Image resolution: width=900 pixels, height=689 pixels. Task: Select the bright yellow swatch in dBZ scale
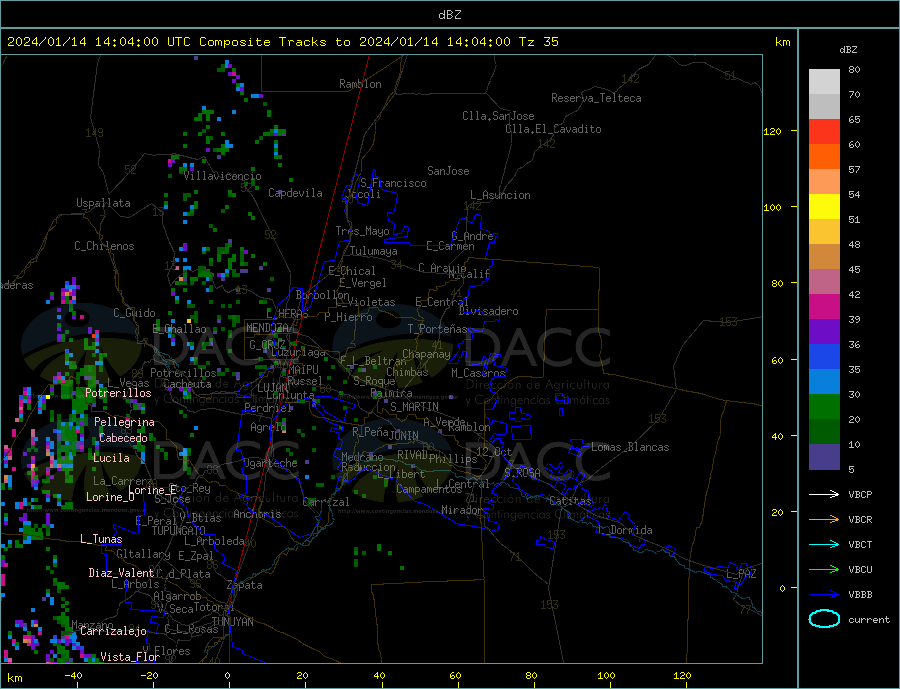(824, 207)
